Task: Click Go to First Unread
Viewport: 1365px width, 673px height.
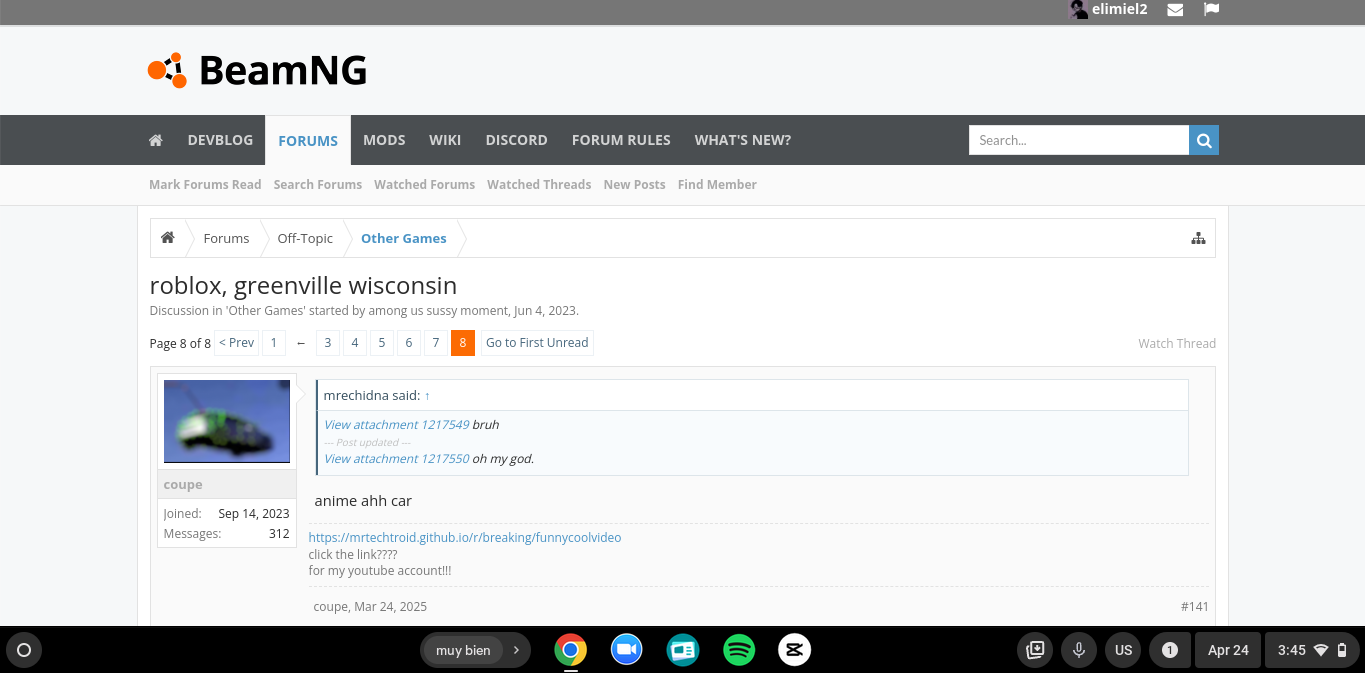Action: coord(537,343)
